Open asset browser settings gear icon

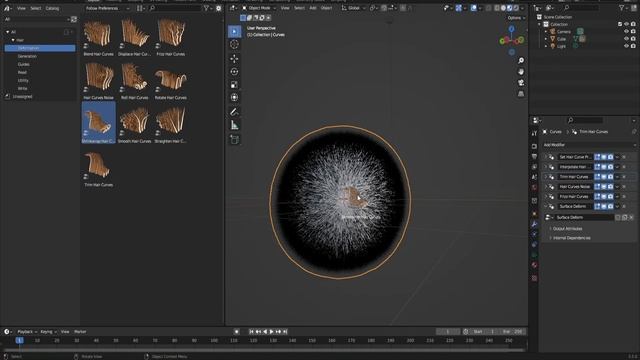point(219,8)
